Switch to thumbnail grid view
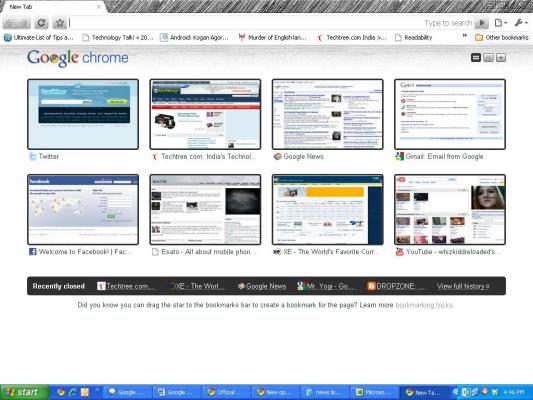 pos(476,57)
